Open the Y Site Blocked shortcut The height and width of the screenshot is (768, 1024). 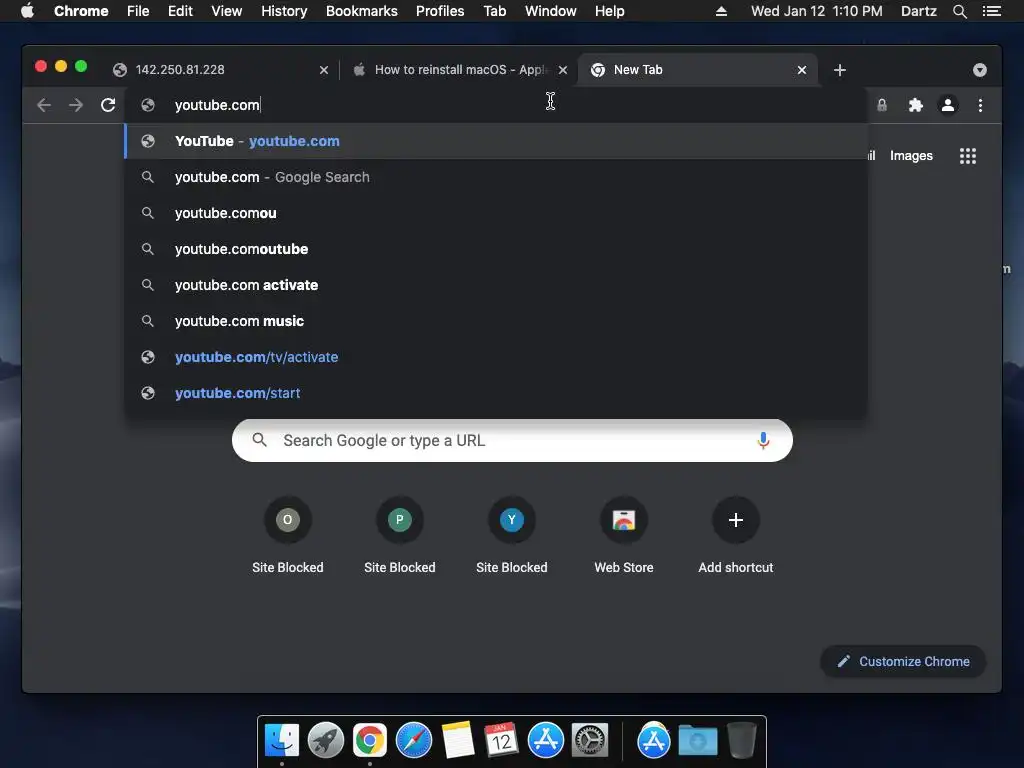[512, 536]
